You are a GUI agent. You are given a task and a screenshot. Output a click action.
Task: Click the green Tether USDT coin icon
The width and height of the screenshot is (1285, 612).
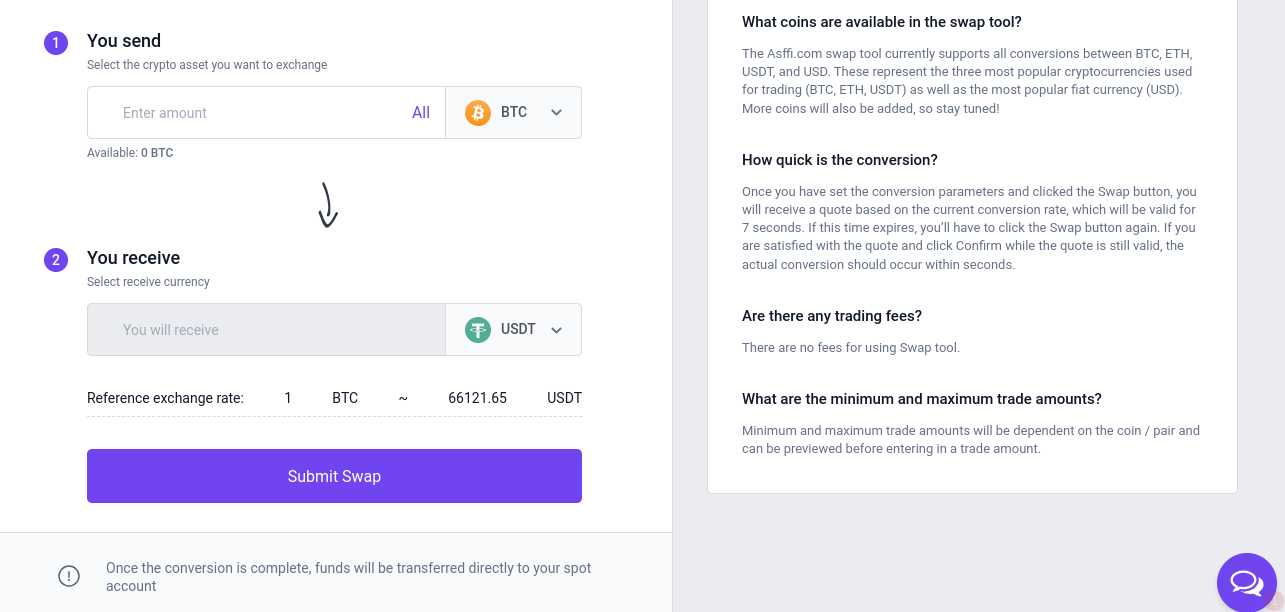478,329
